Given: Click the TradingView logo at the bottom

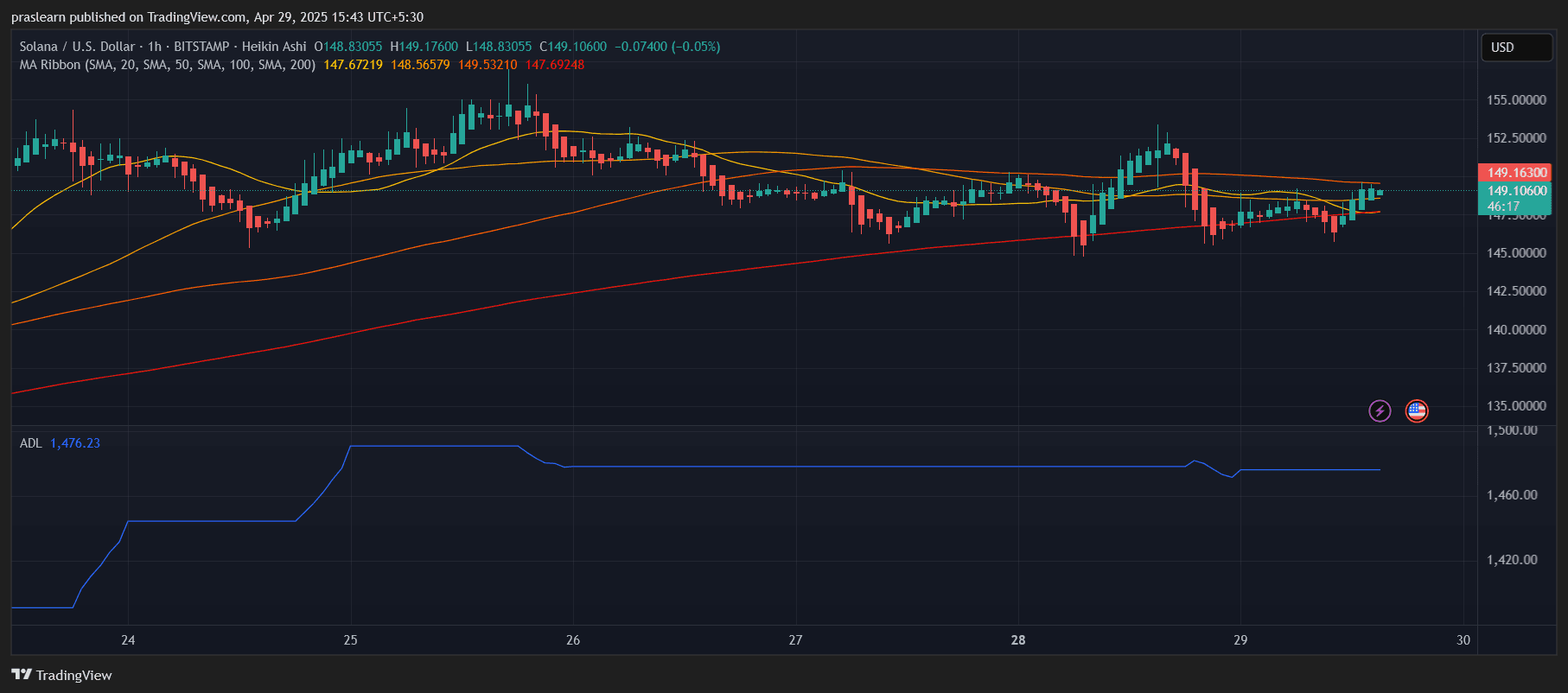Looking at the screenshot, I should pyautogui.click(x=61, y=675).
